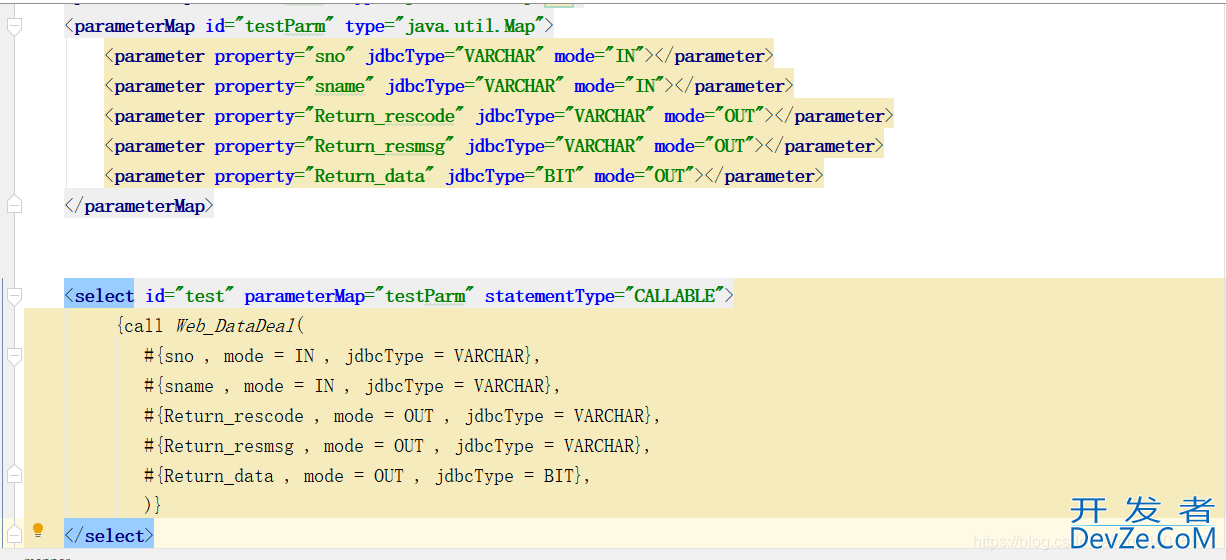The height and width of the screenshot is (560, 1226).
Task: Click "Return_rescode" inside the #{ placeholder
Action: pos(234,416)
